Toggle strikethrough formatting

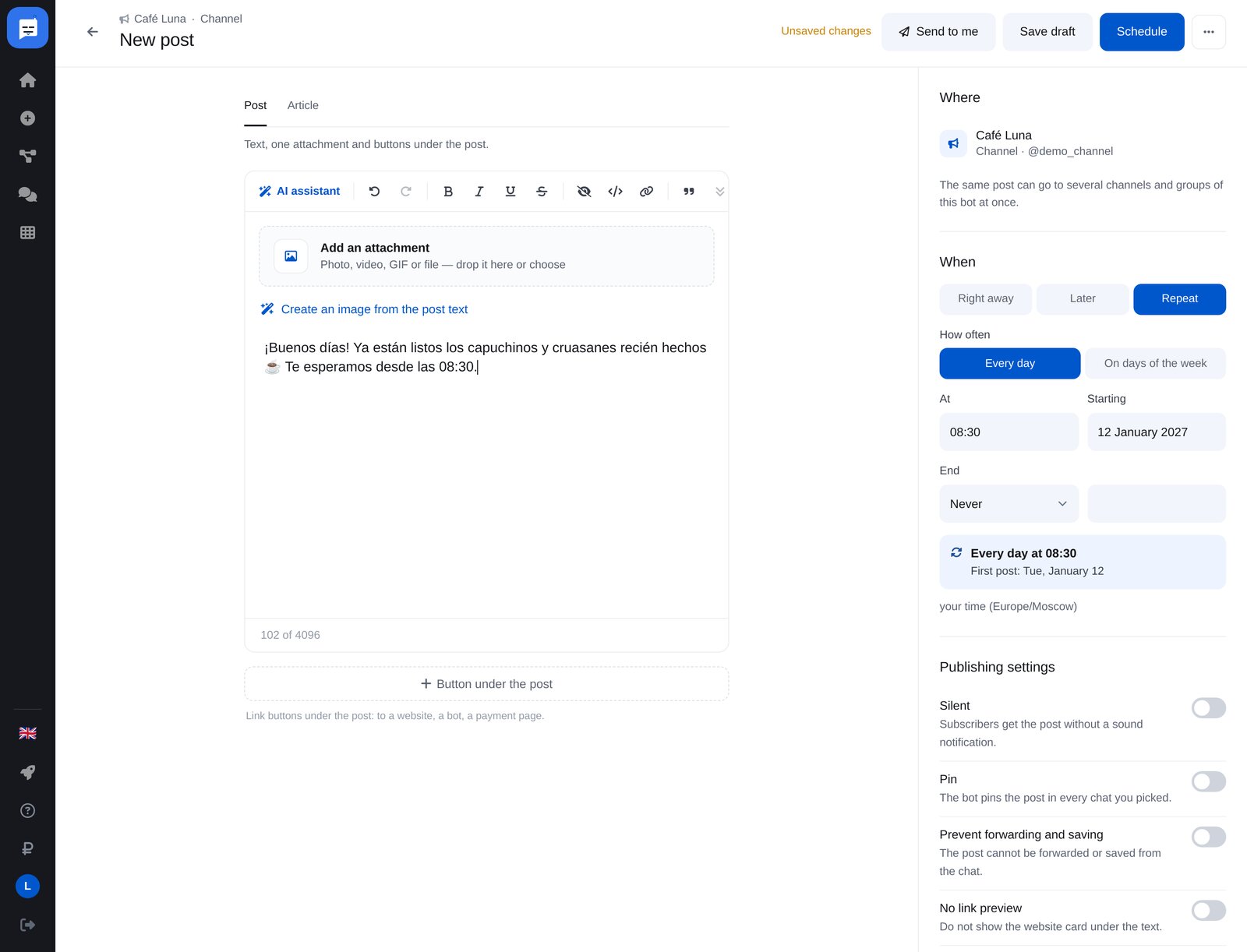[542, 192]
